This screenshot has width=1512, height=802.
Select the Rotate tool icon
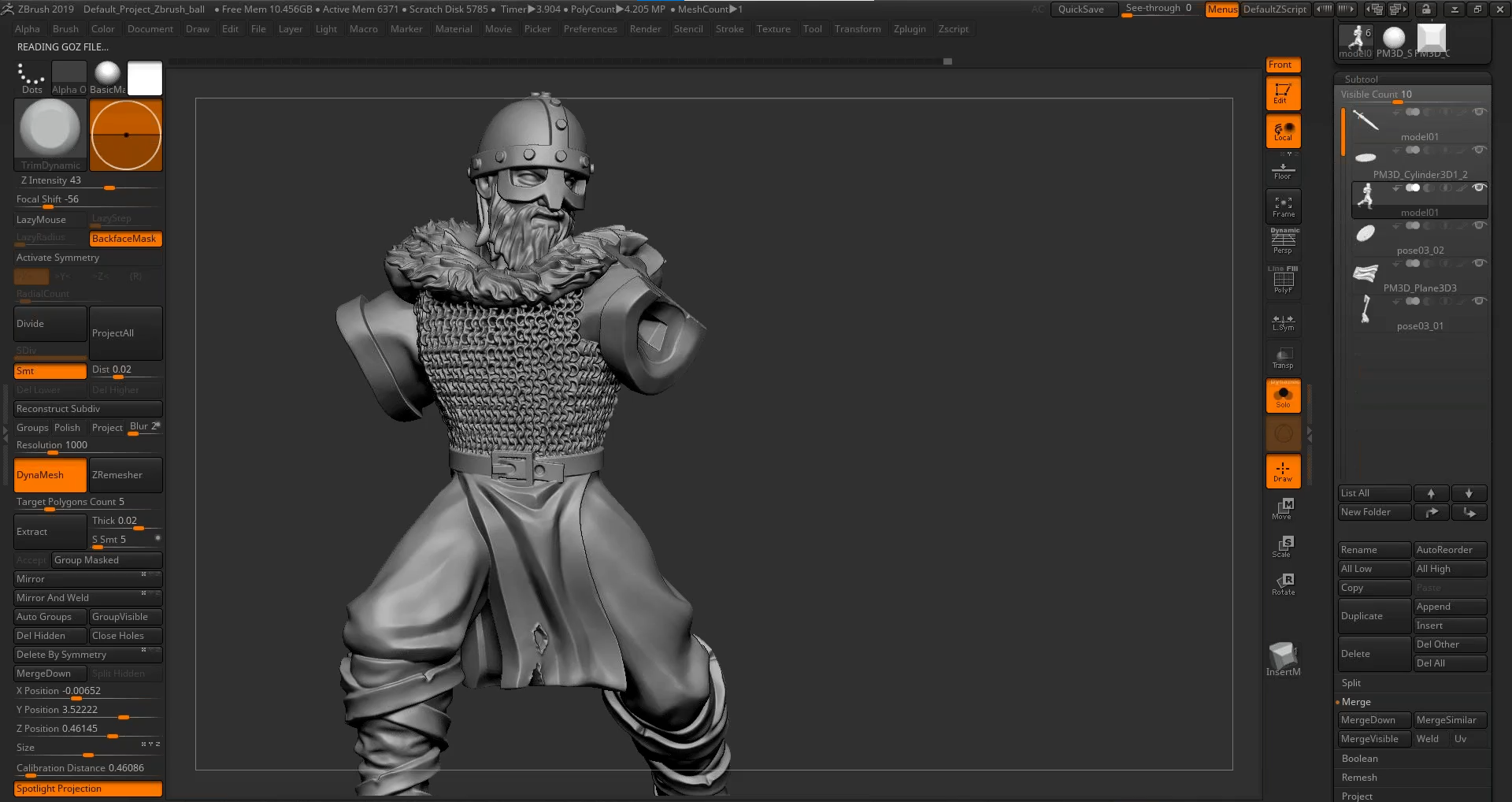[1283, 584]
